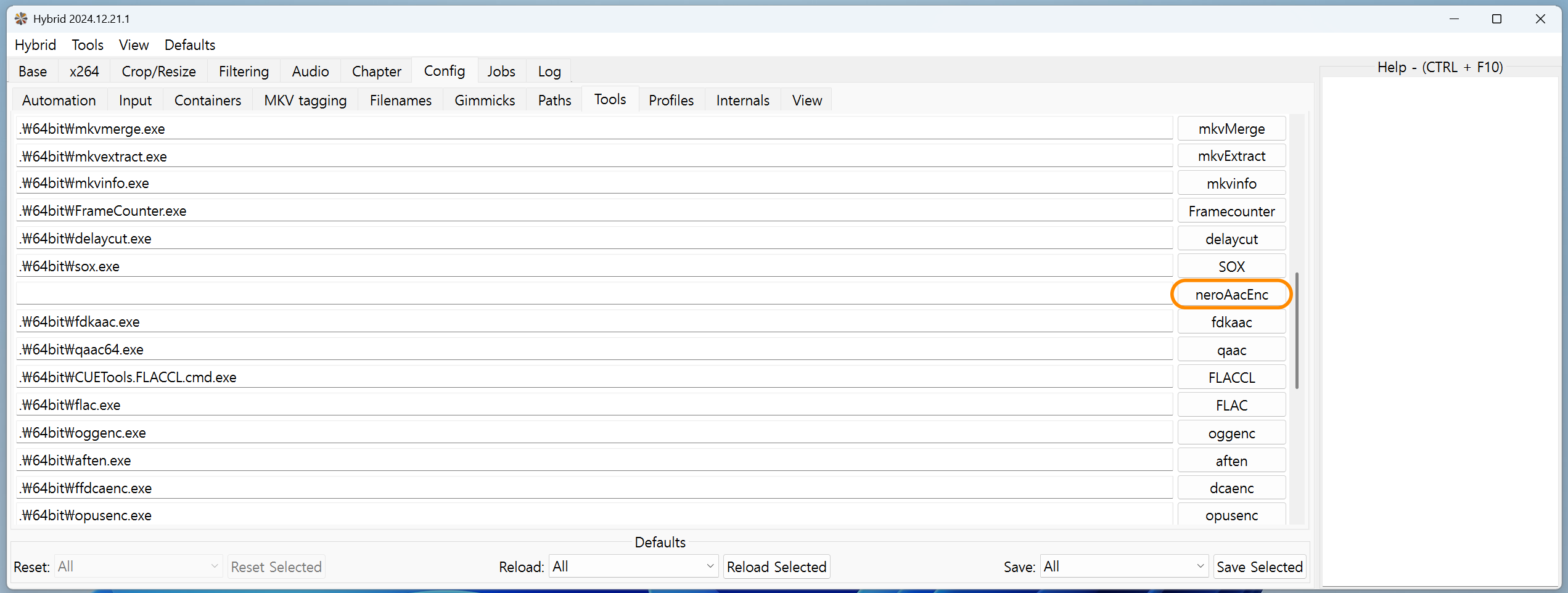
Task: Click the aften button
Action: 1231,461
